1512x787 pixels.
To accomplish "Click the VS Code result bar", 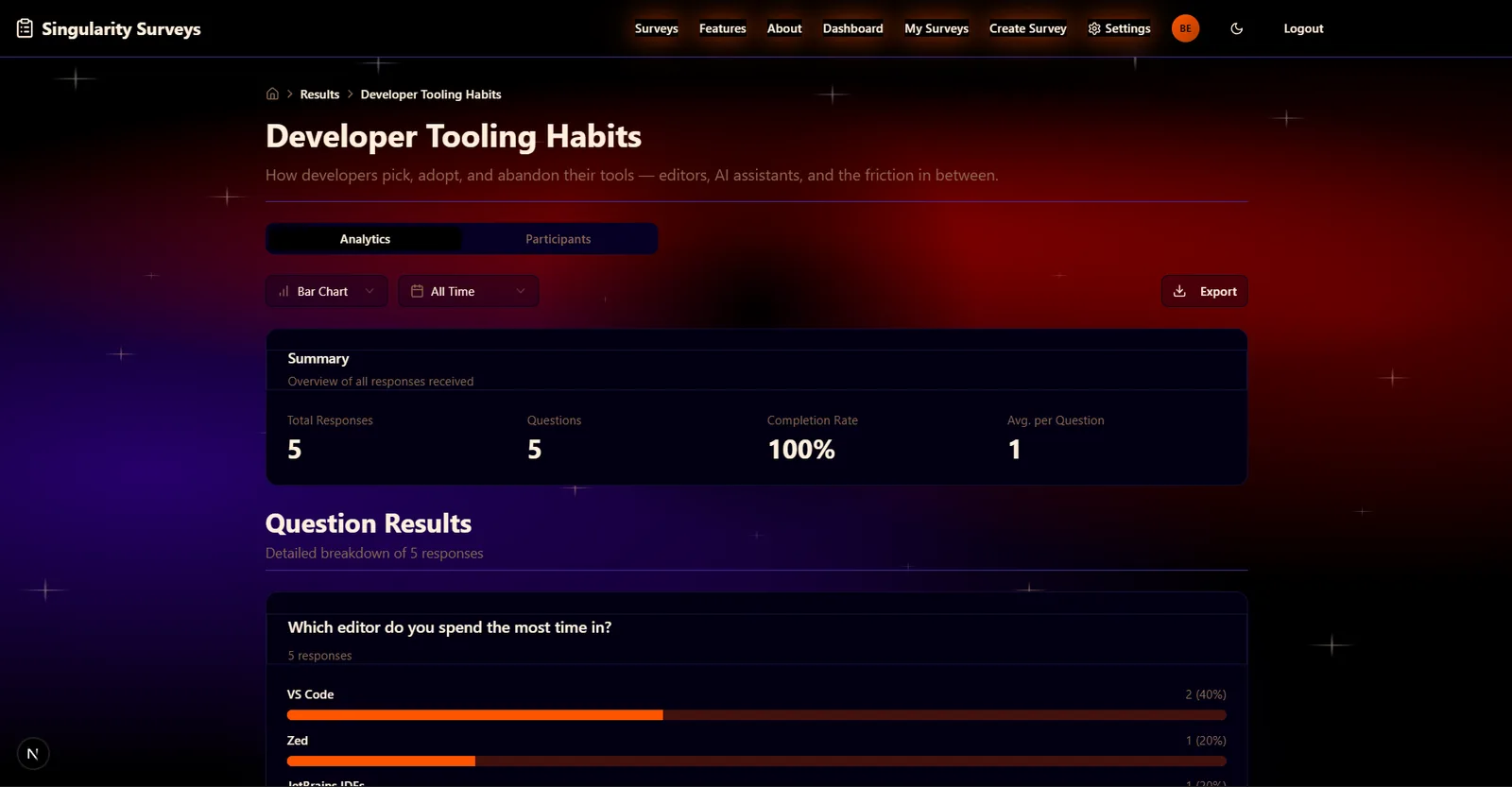I will pos(756,715).
